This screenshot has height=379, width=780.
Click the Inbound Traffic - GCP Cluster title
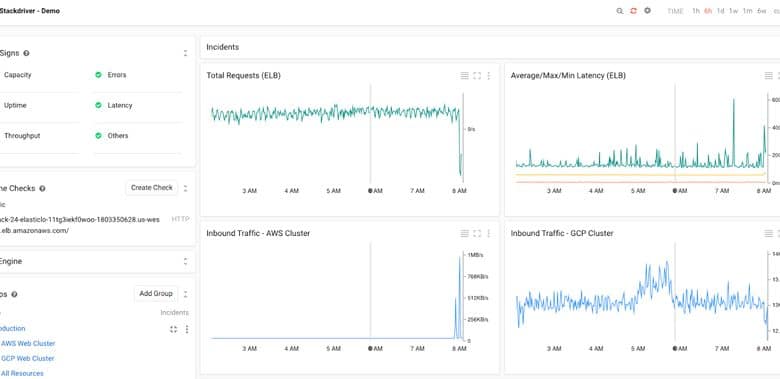pos(562,233)
